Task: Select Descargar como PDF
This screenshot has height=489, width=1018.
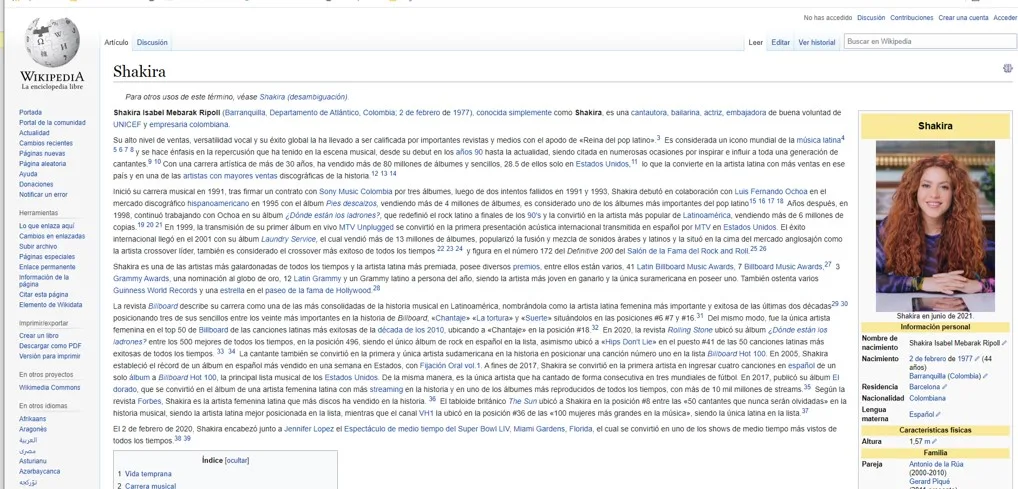Action: [x=50, y=346]
